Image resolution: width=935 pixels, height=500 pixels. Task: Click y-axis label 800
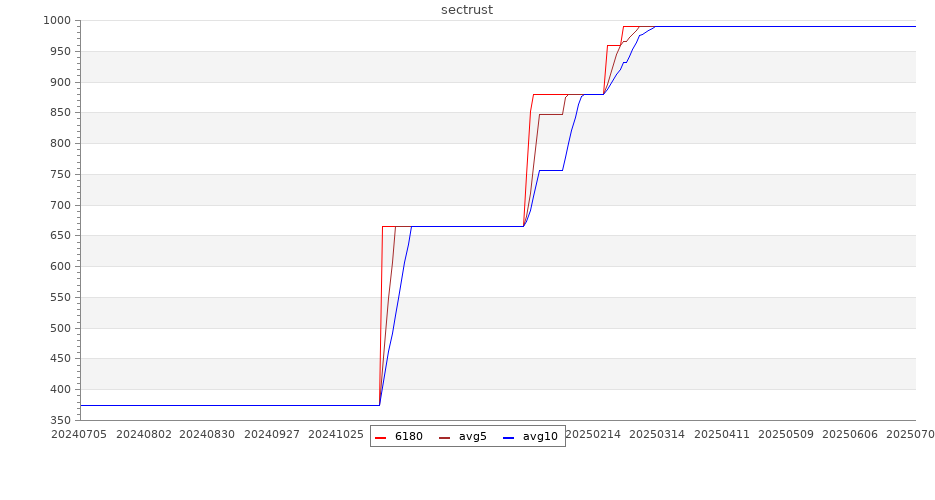(x=60, y=144)
